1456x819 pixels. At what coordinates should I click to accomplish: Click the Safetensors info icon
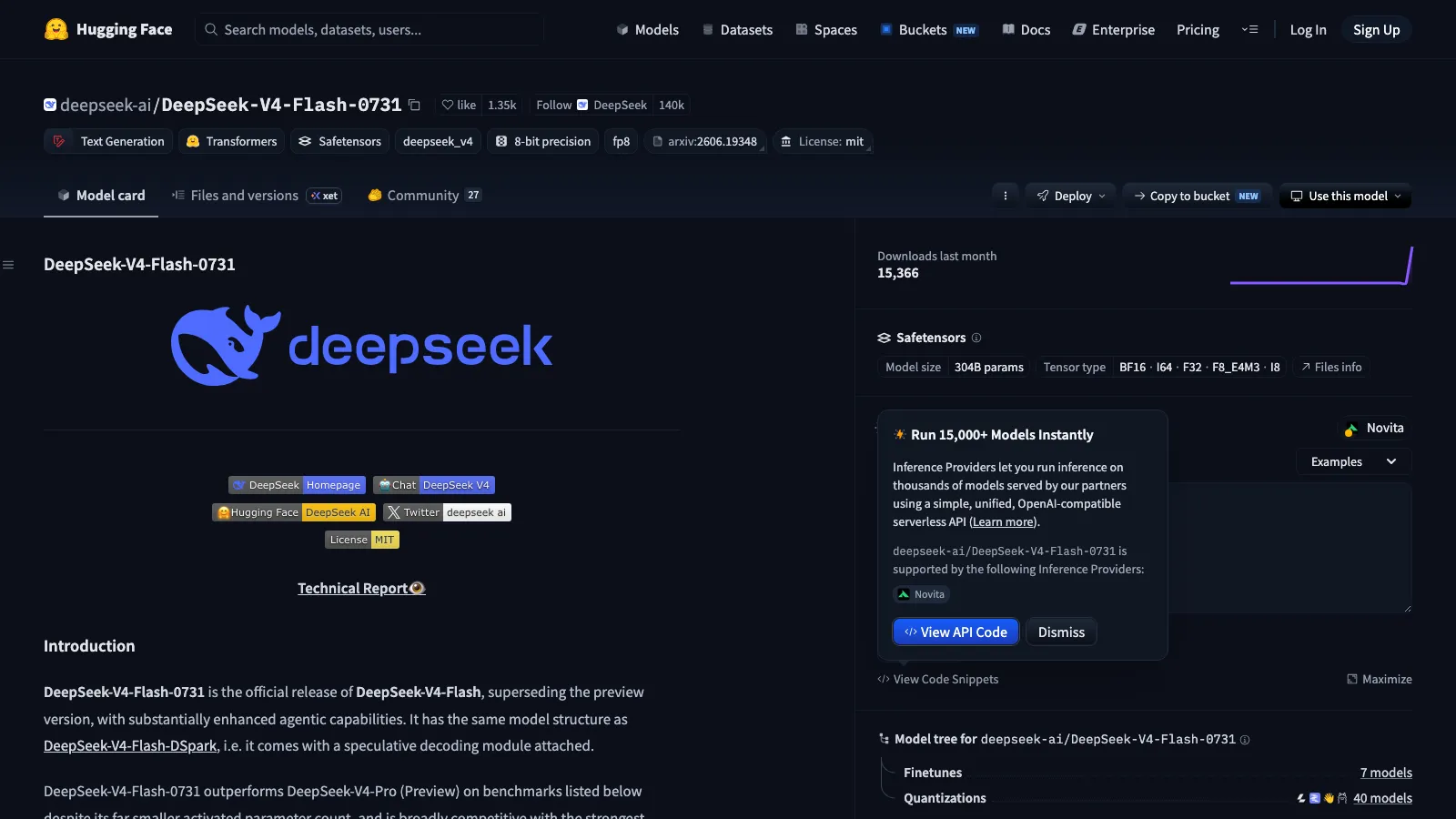pos(976,338)
